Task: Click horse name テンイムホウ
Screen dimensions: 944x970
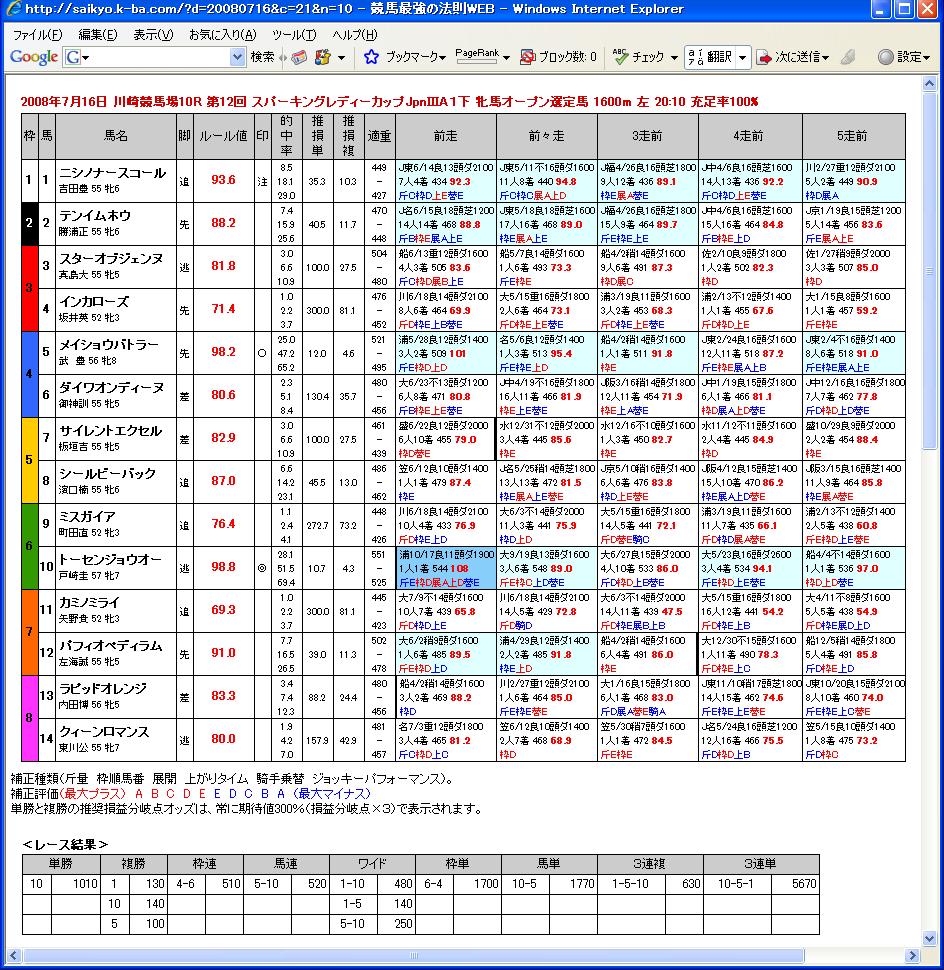Action: click(95, 216)
